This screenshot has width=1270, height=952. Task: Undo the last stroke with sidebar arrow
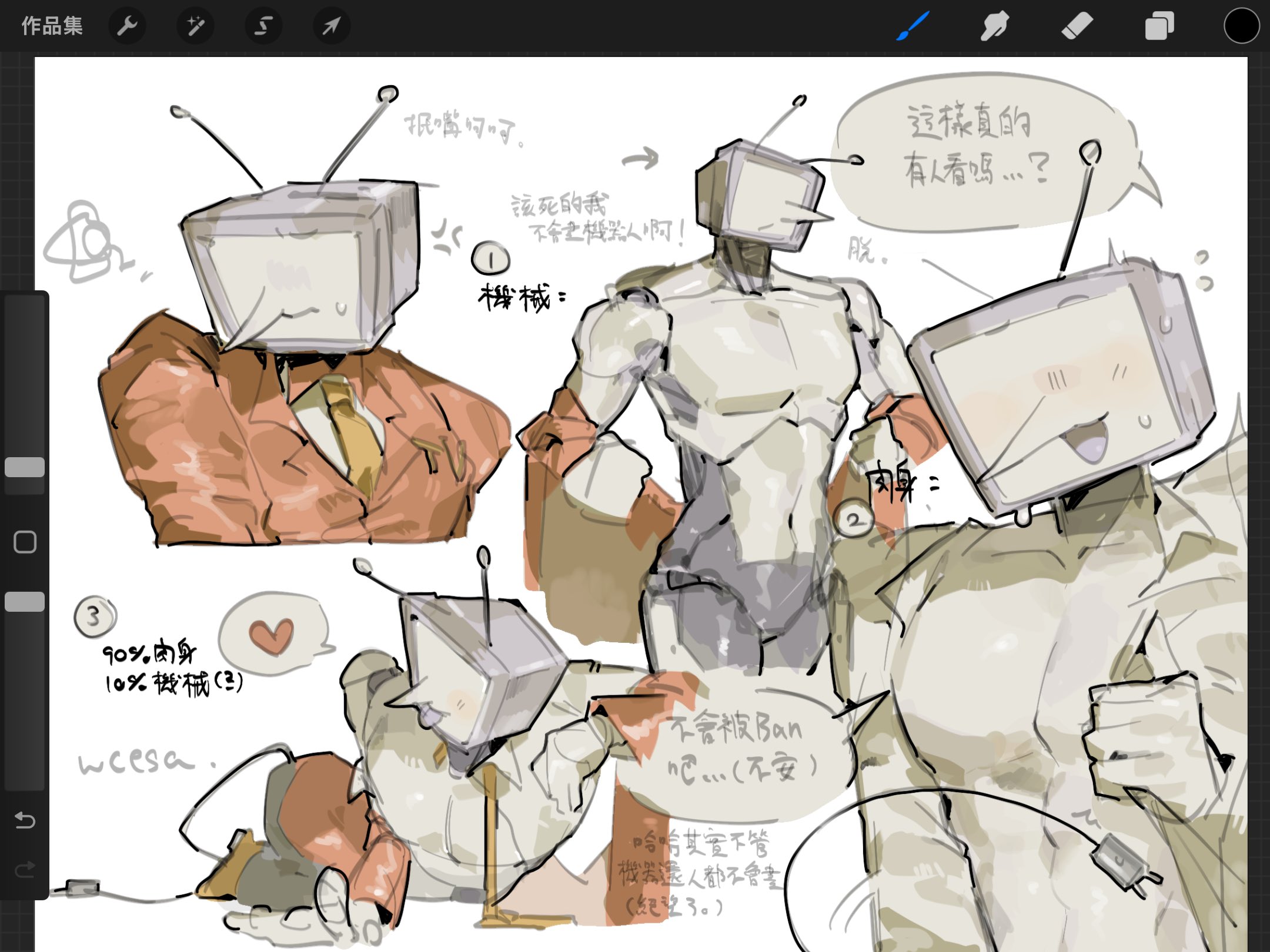[25, 820]
